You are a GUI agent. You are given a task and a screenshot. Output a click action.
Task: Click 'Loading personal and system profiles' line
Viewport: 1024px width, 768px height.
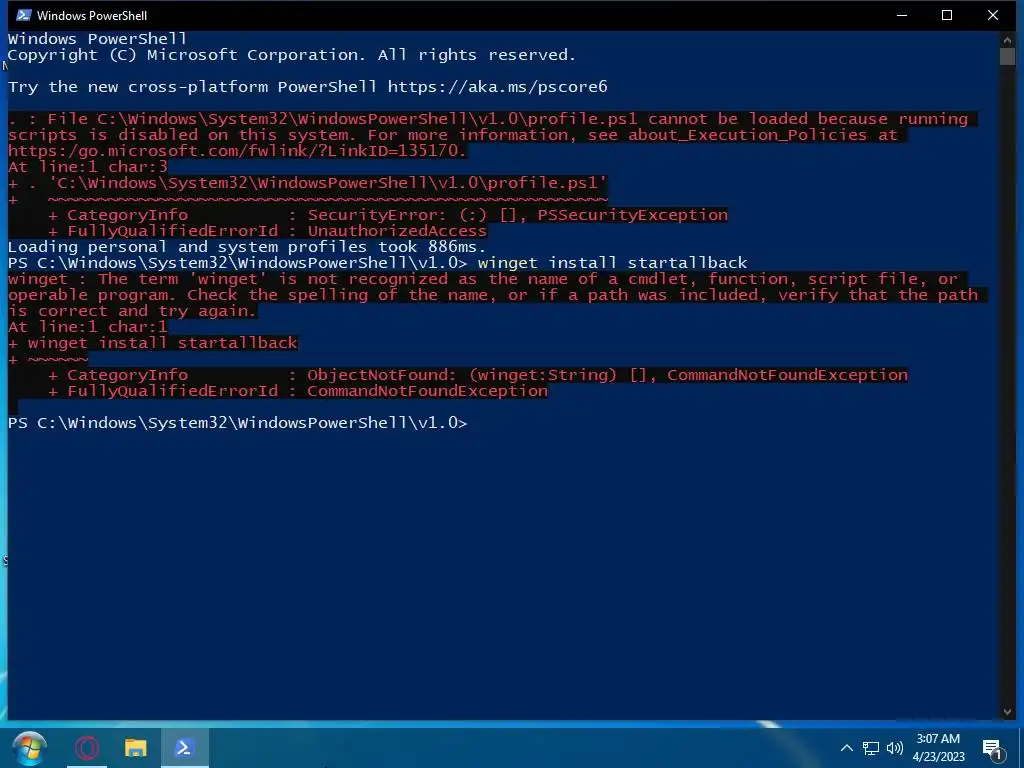pos(247,247)
